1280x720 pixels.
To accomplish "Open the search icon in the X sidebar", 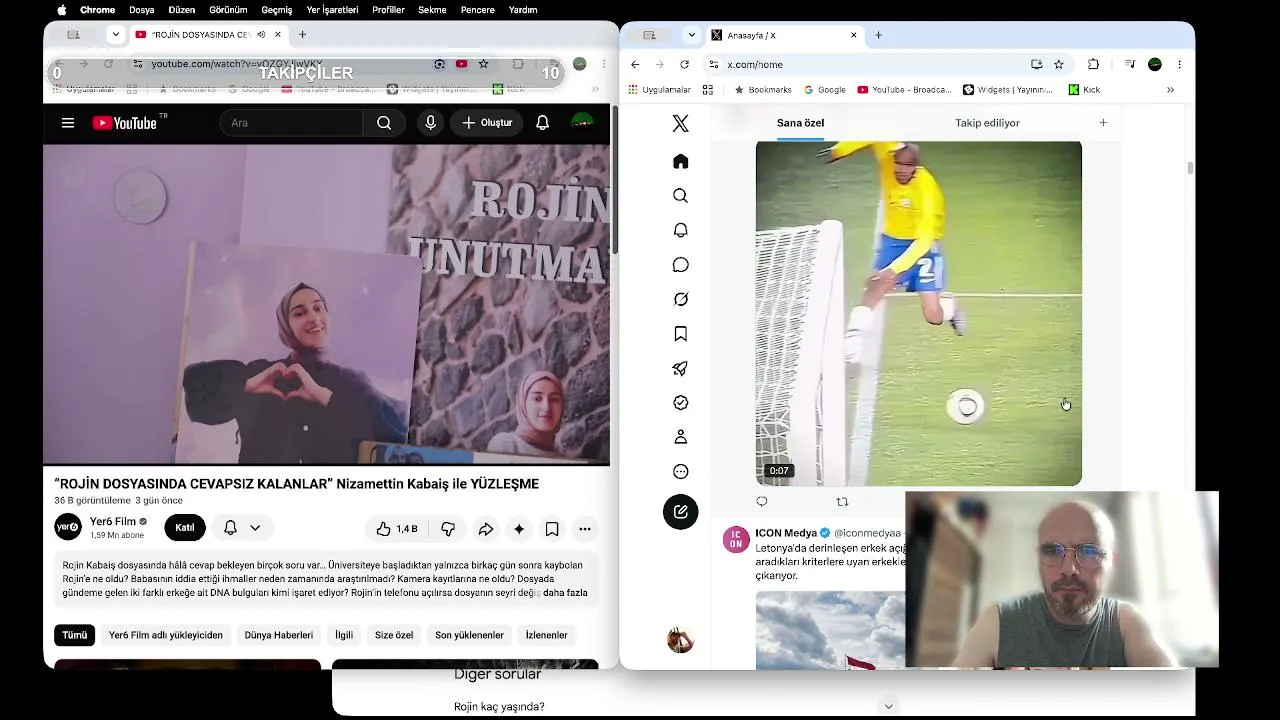I will tap(680, 196).
